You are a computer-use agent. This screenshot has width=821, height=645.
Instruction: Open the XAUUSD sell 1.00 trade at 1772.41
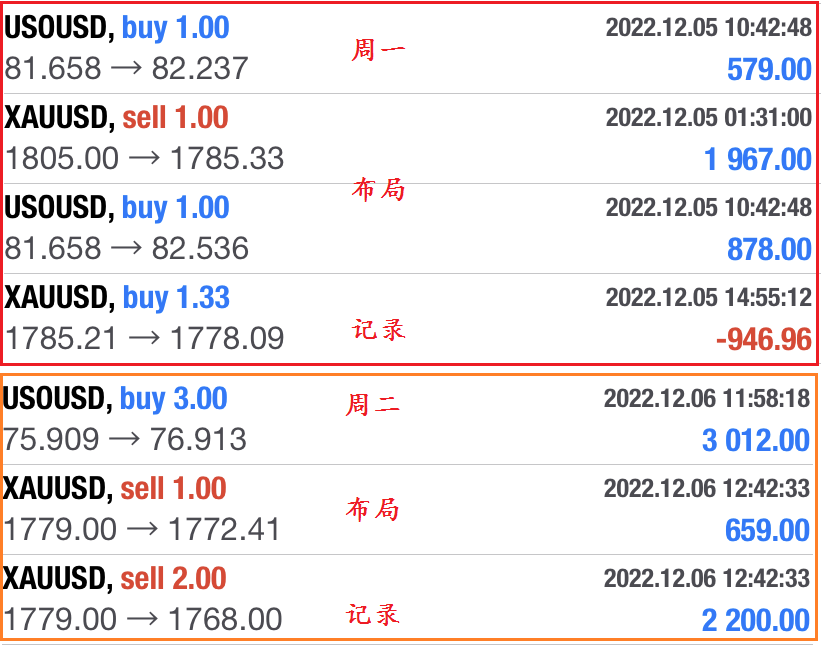point(408,510)
